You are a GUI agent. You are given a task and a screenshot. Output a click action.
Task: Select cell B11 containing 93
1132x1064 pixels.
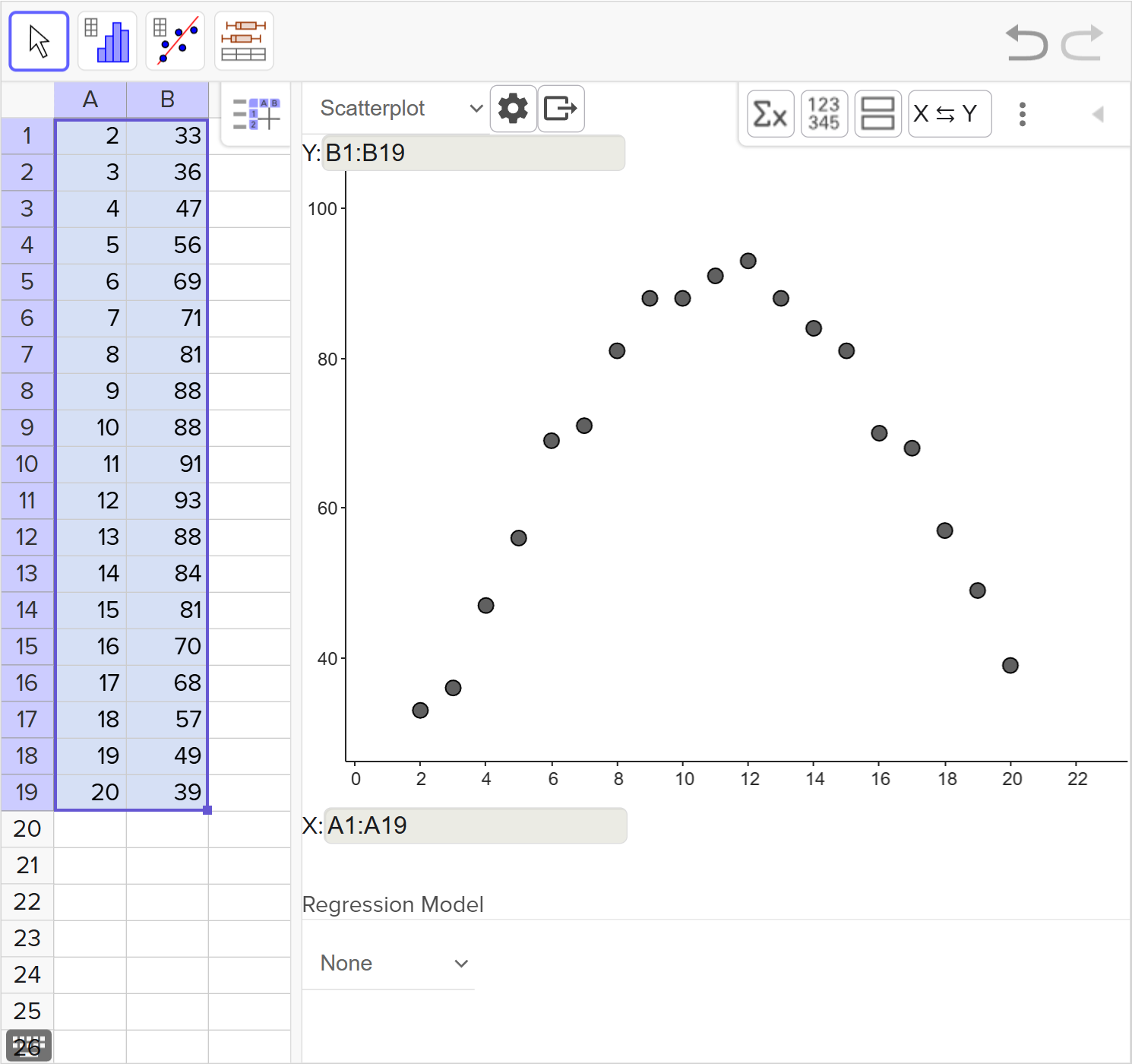(x=167, y=501)
